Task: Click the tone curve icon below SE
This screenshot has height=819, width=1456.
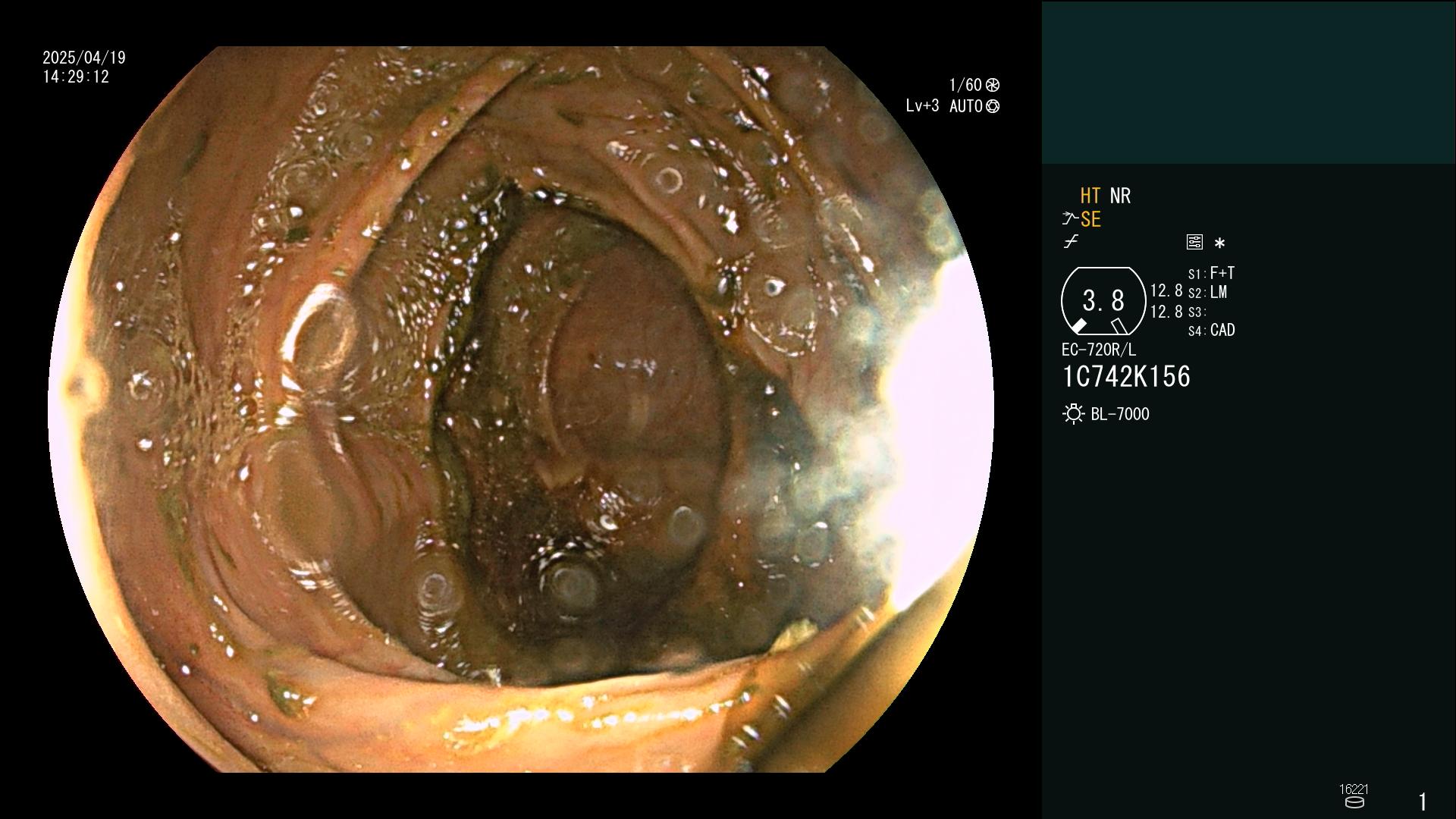Action: [x=1071, y=242]
